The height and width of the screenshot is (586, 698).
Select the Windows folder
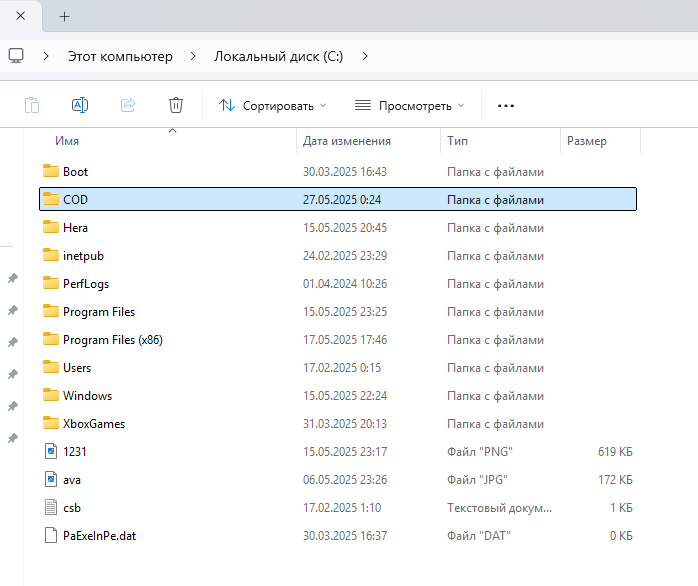338,396
